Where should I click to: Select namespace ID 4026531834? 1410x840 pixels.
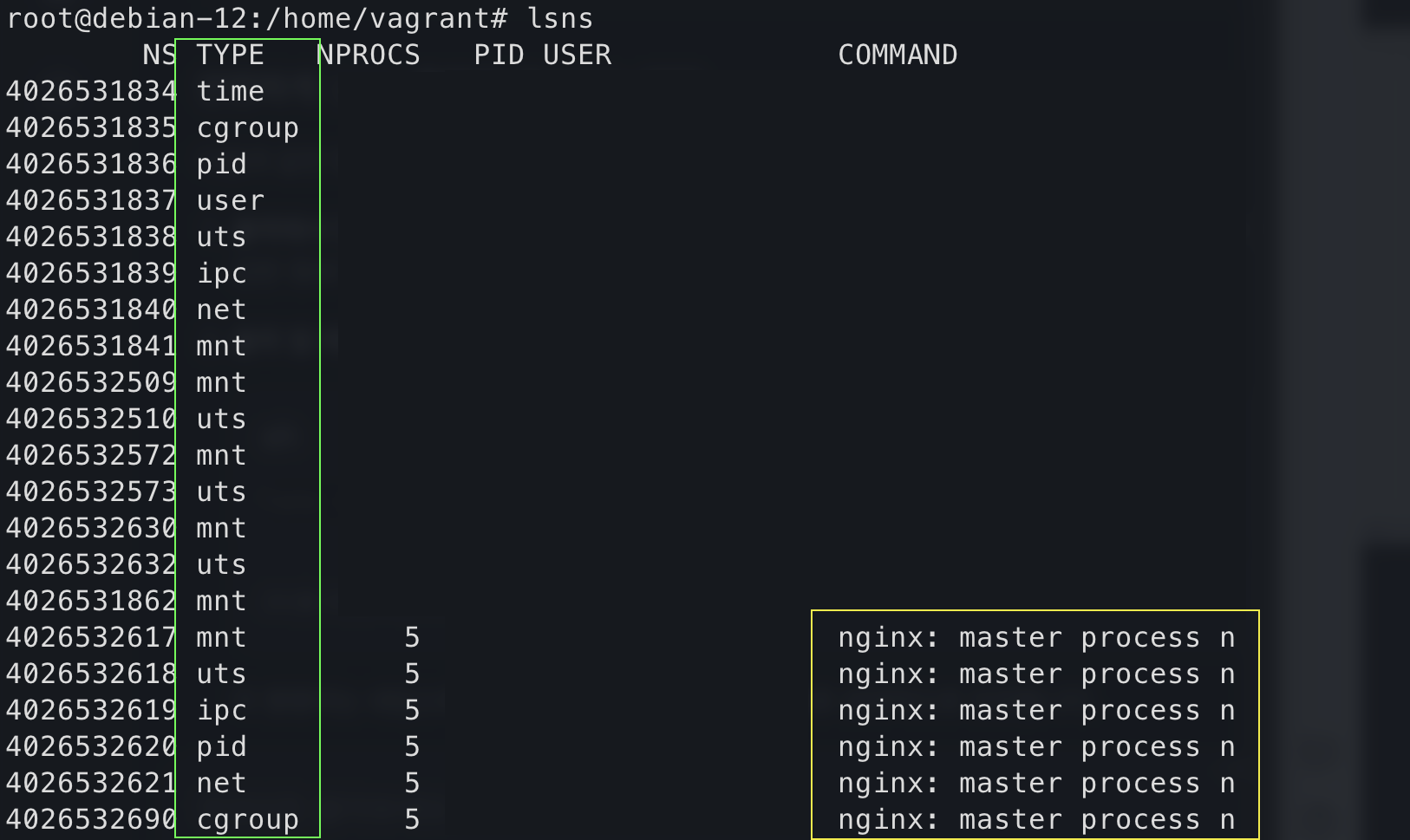91,91
